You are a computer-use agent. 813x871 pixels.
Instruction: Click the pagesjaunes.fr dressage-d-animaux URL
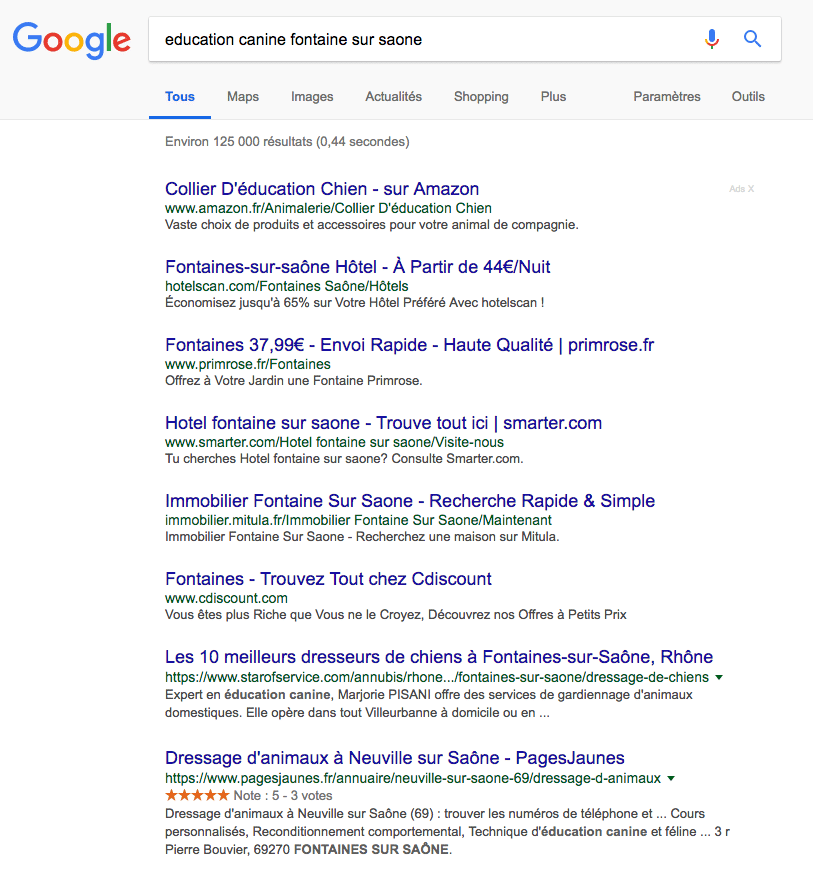413,779
